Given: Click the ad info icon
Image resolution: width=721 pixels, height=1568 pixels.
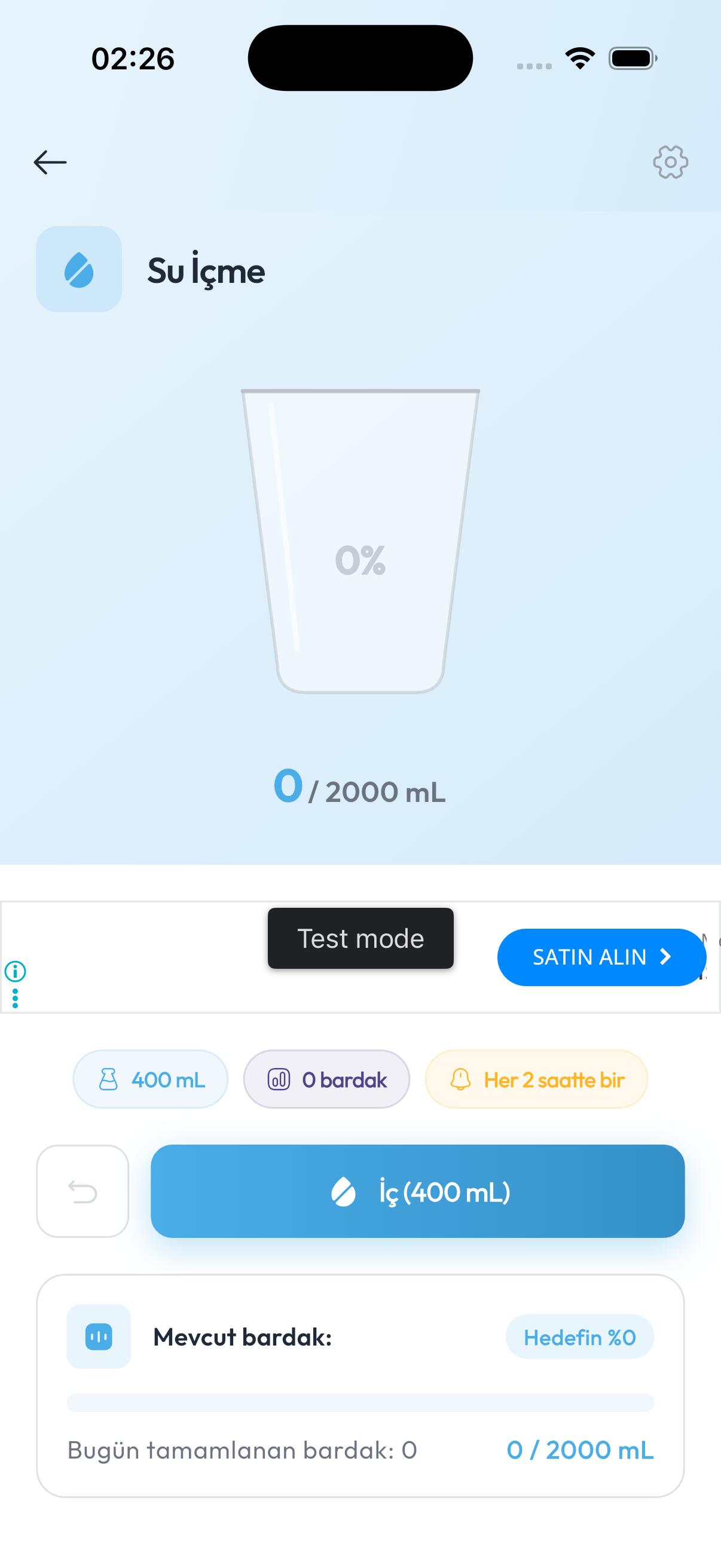Looking at the screenshot, I should coord(15,971).
